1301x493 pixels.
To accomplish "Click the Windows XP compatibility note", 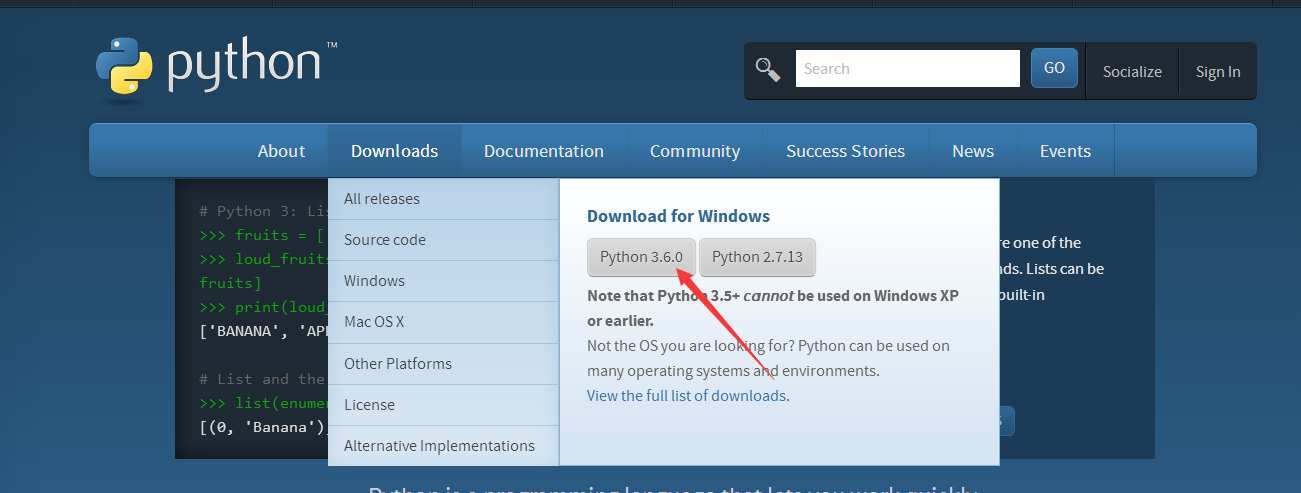I will [x=773, y=308].
